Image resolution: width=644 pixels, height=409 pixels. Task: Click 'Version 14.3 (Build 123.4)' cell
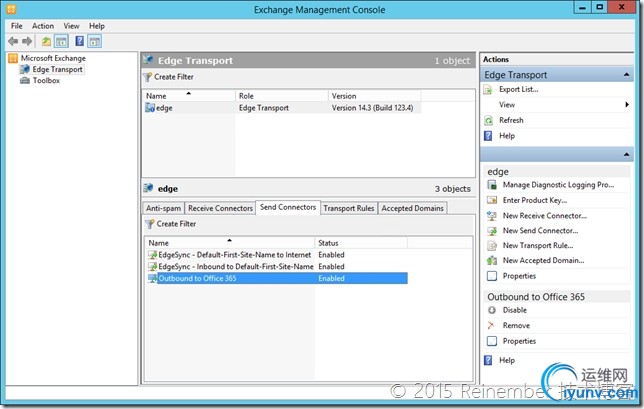[372, 108]
